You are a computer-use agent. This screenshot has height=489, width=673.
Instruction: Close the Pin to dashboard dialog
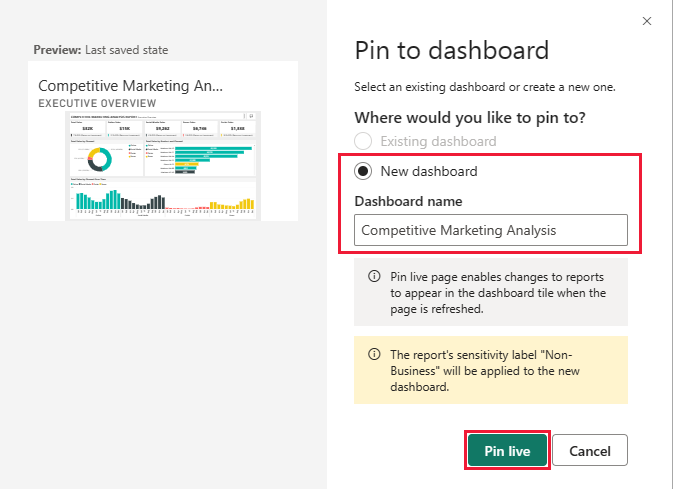tap(647, 20)
